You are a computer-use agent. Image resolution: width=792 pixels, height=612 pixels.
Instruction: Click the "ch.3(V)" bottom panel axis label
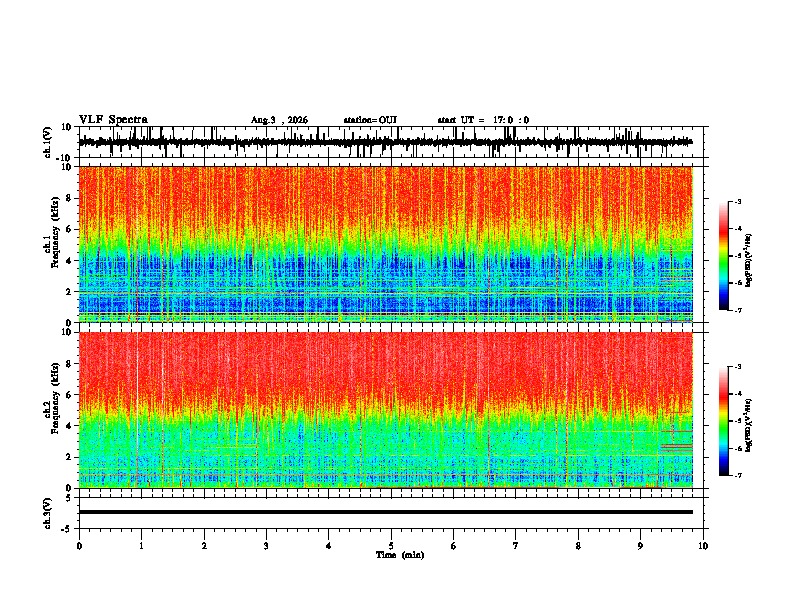click(x=48, y=513)
